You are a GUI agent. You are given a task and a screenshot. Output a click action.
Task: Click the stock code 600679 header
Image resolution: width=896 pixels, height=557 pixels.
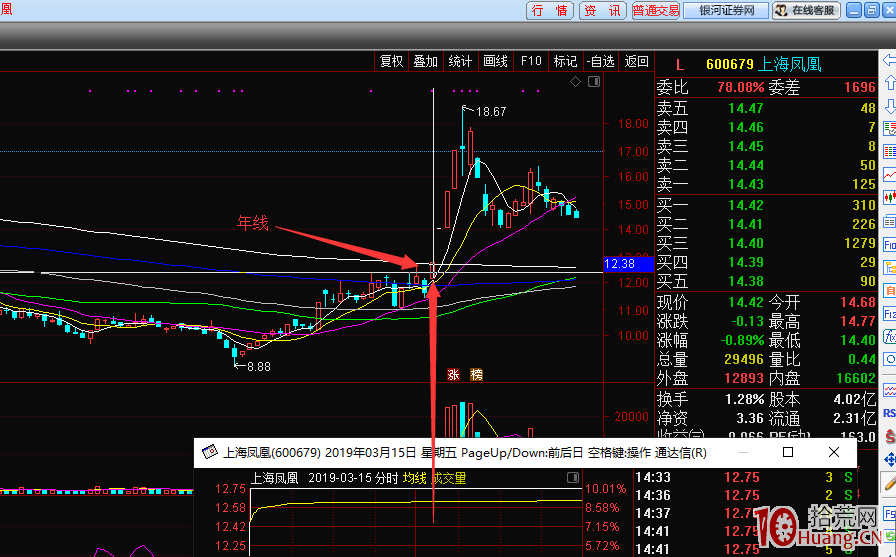click(x=730, y=64)
